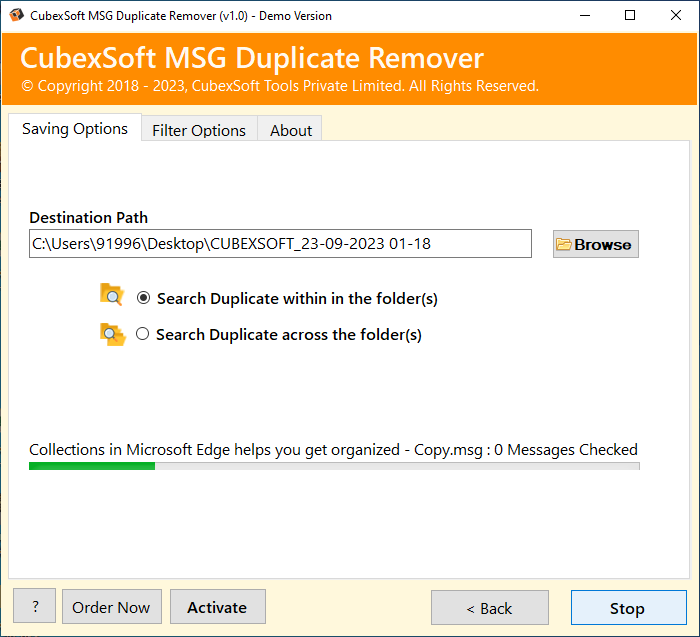Select Search Duplicate within in the folder(s)
This screenshot has height=637, width=700.
pos(144,298)
